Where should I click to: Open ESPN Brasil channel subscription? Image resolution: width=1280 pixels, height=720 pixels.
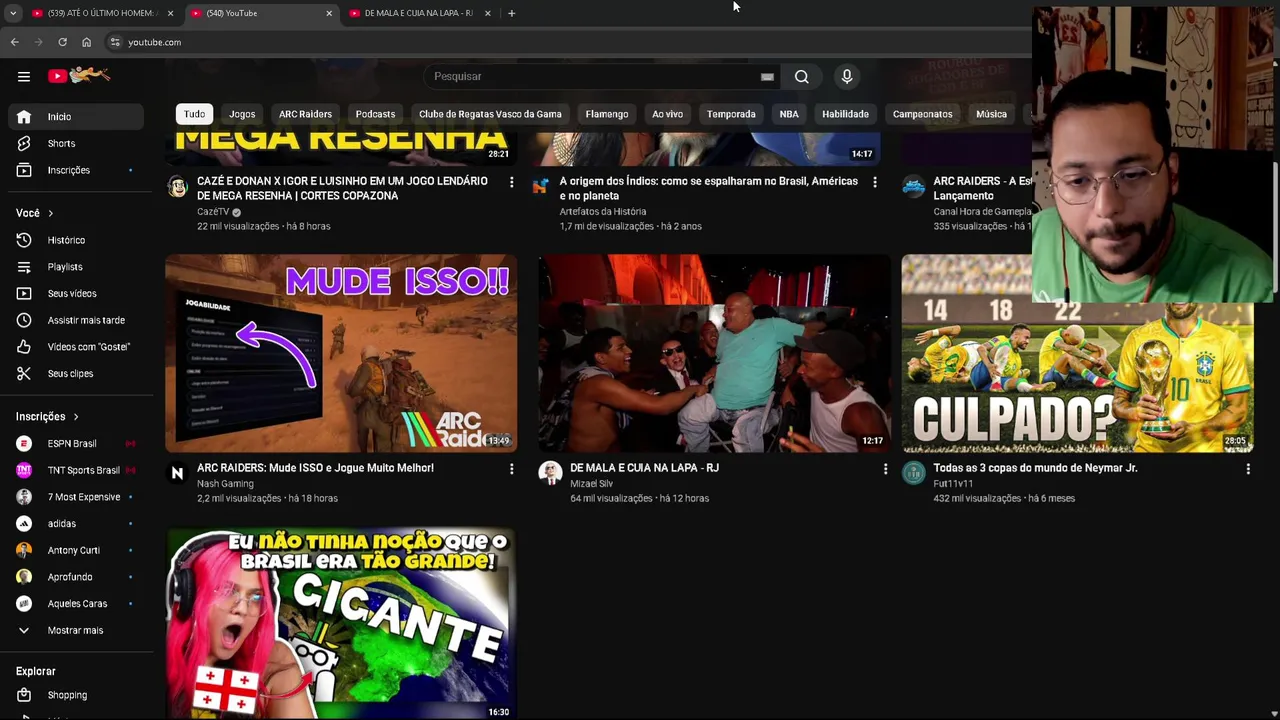[x=76, y=443]
